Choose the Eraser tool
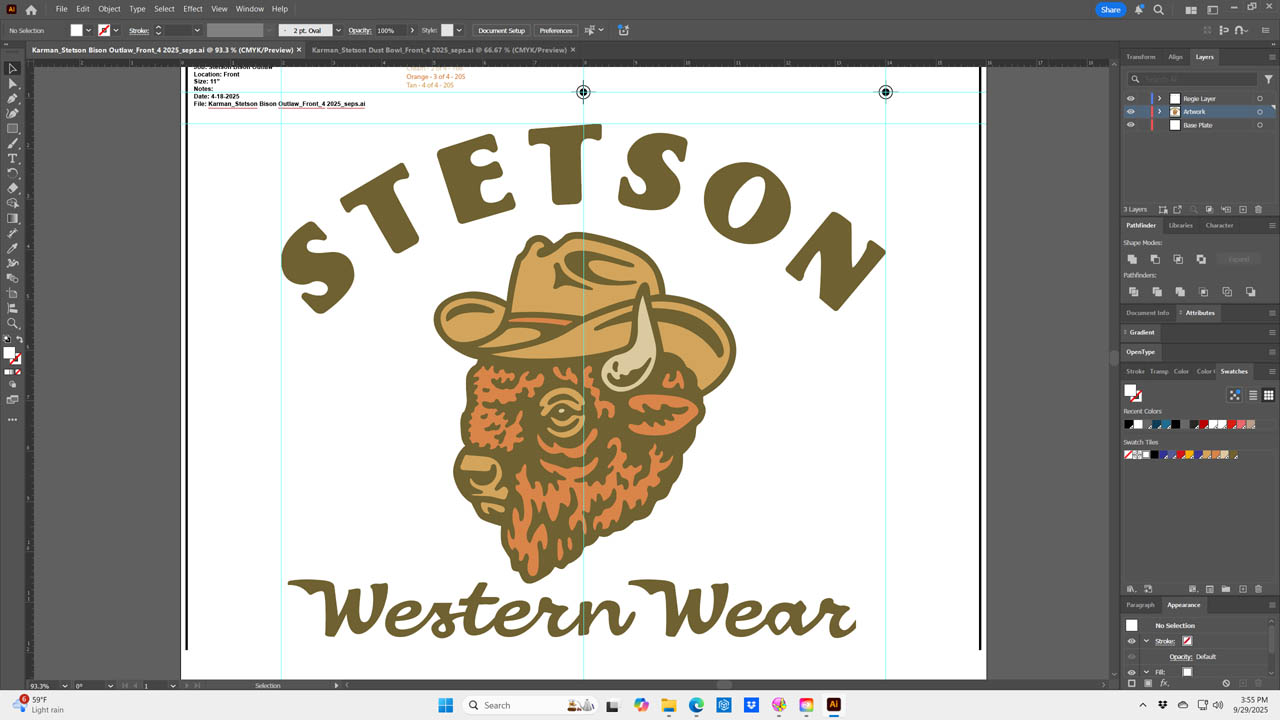Image resolution: width=1280 pixels, height=720 pixels. tap(13, 188)
